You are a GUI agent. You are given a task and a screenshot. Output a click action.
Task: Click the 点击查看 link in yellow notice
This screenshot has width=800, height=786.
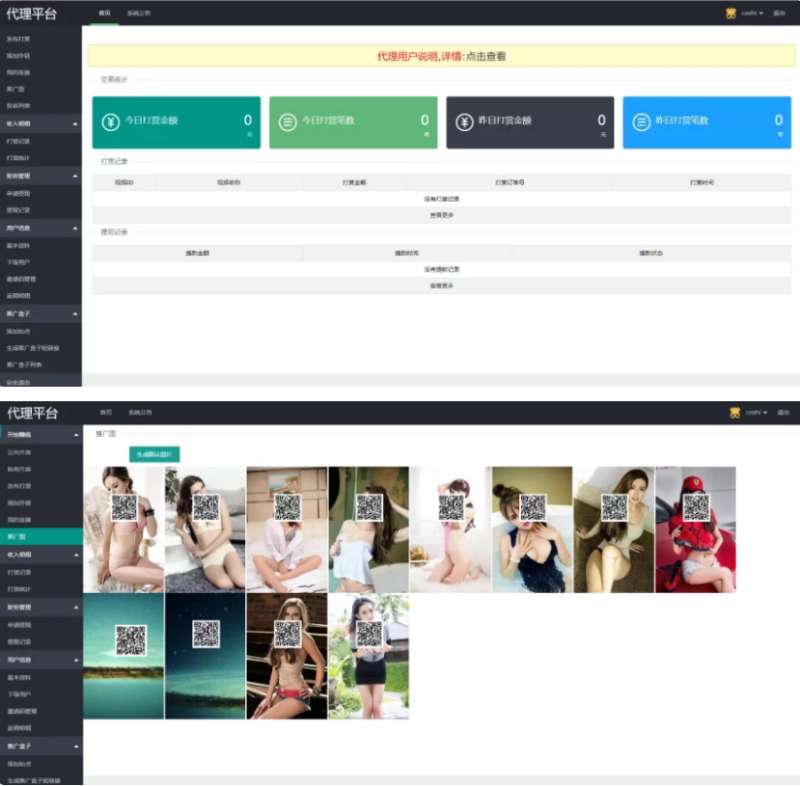tap(486, 57)
